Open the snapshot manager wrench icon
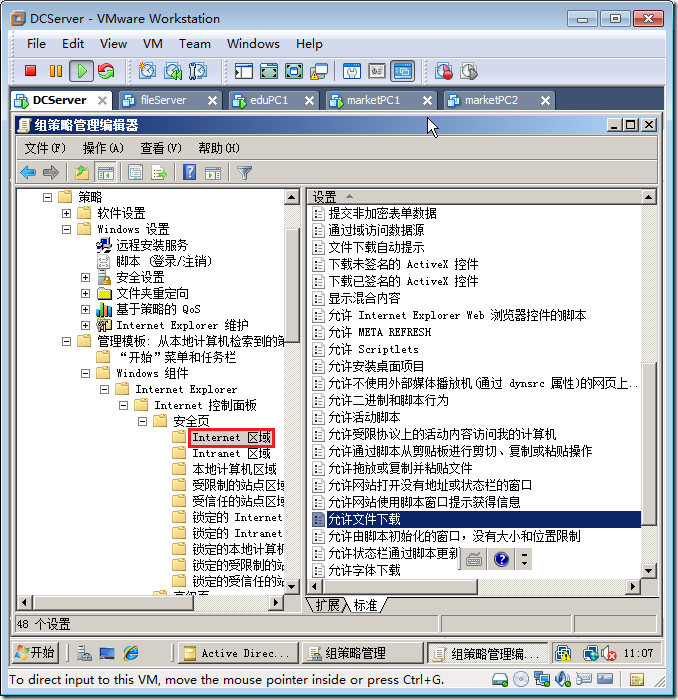The width and height of the screenshot is (678, 700). point(198,71)
